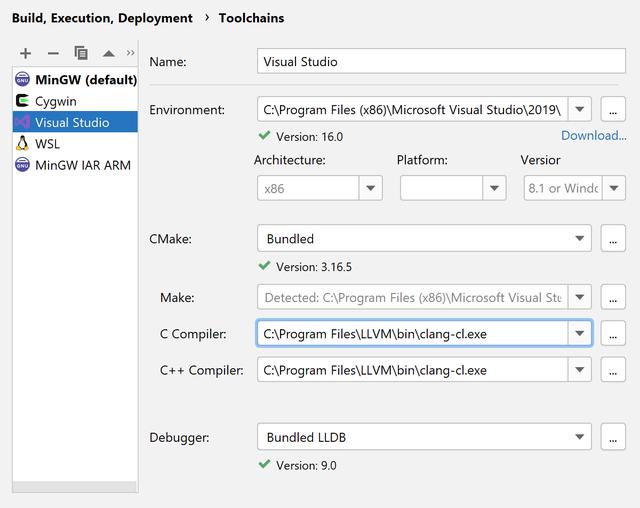Edit the Name field
This screenshot has height=508, width=640.
pos(441,61)
